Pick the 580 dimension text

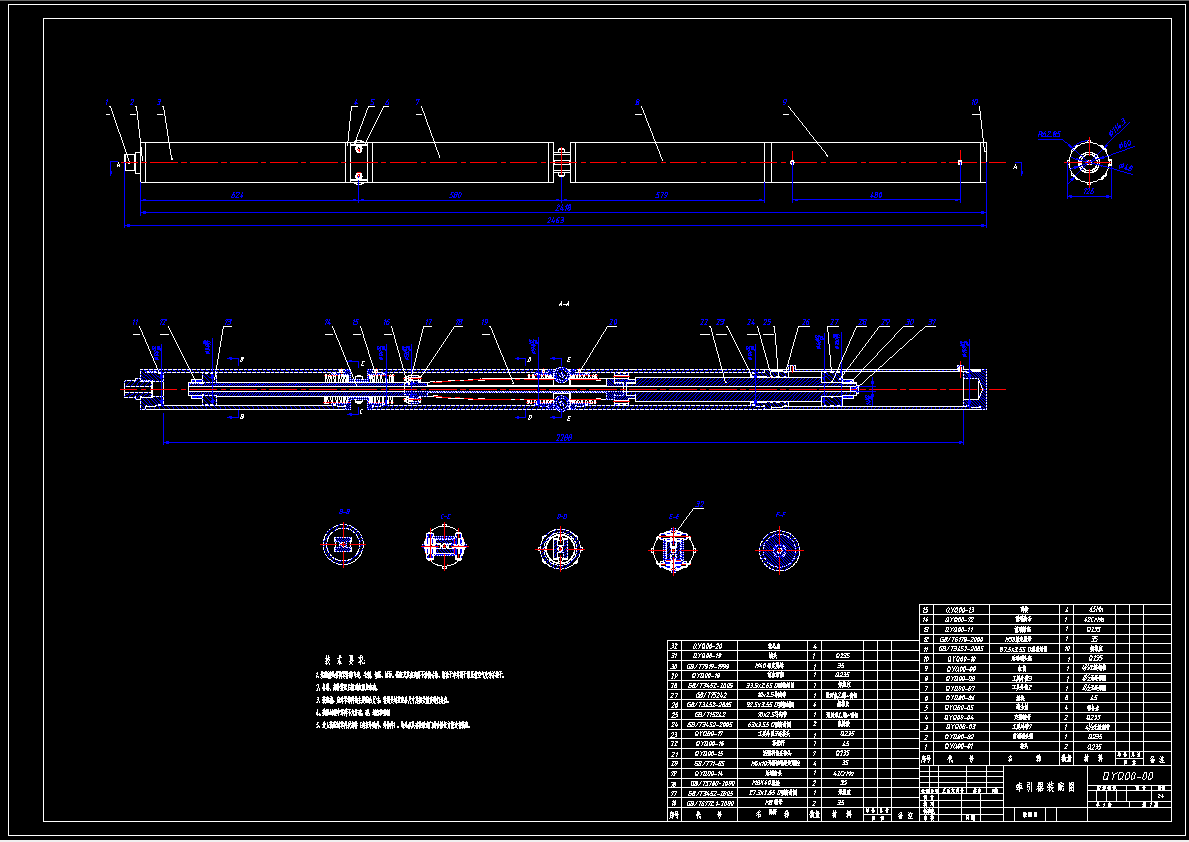pyautogui.click(x=455, y=196)
